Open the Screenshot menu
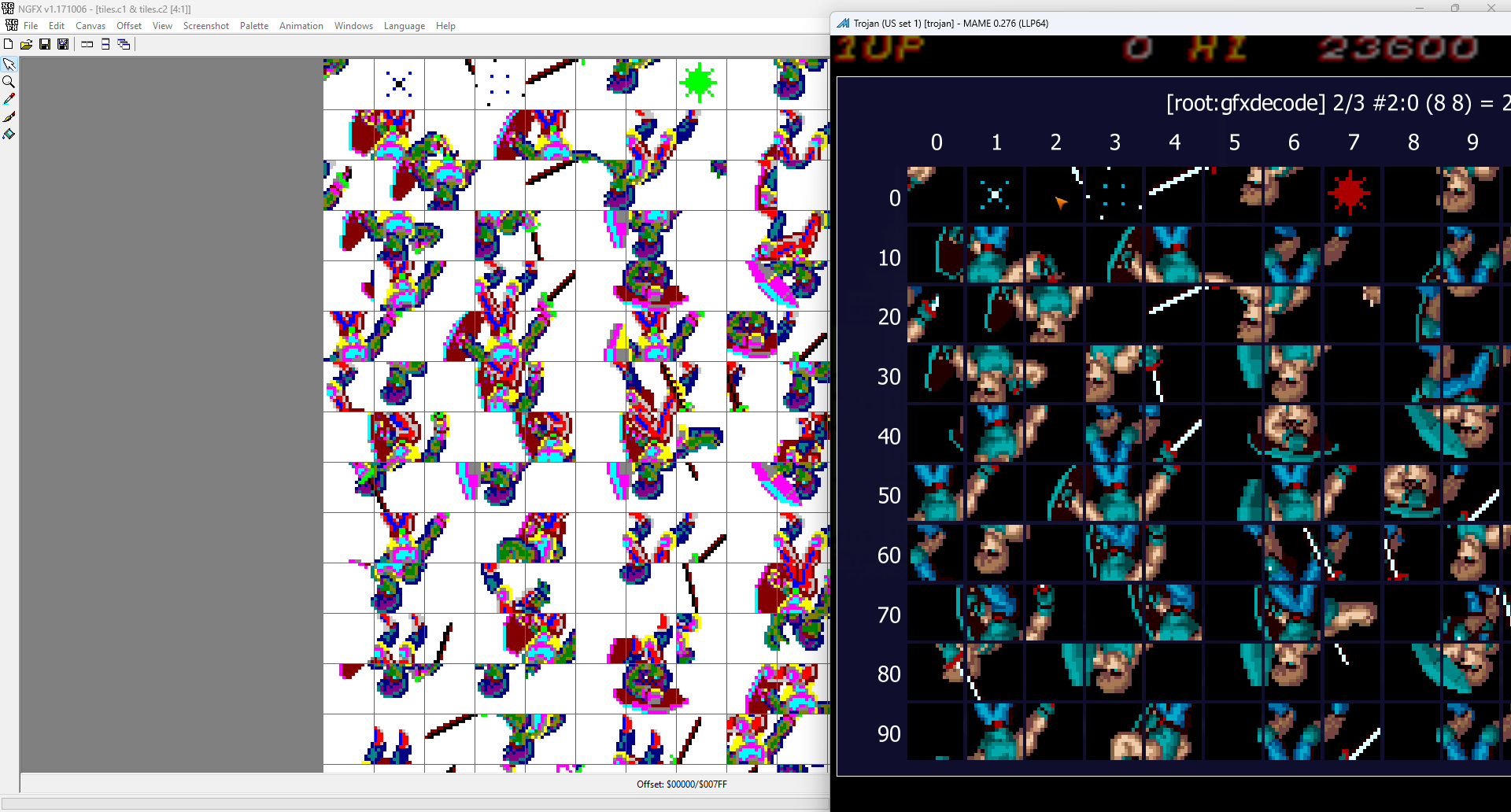This screenshot has height=812, width=1511. click(x=206, y=26)
